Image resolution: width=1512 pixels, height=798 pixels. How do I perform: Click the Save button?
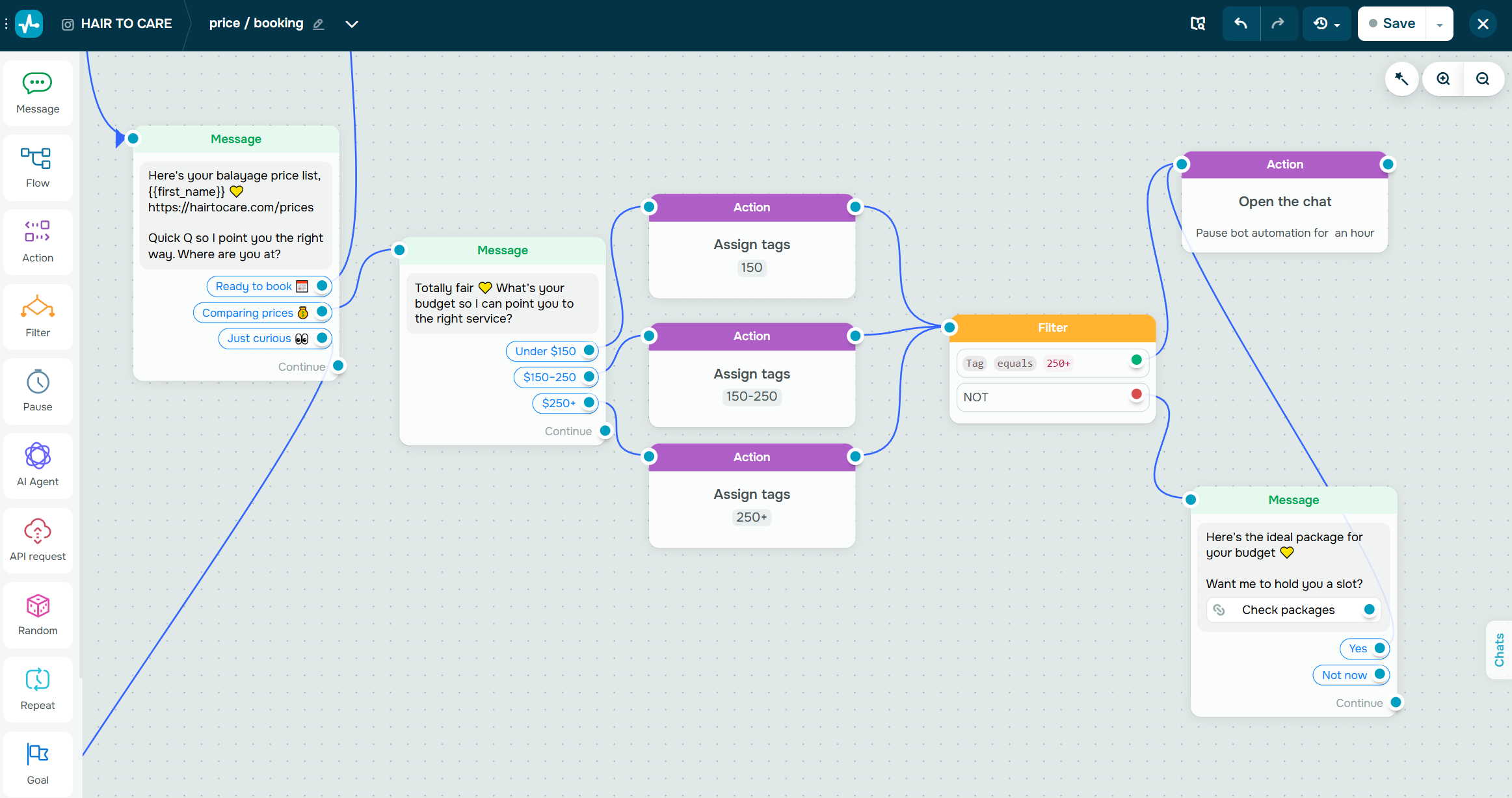coord(1392,24)
